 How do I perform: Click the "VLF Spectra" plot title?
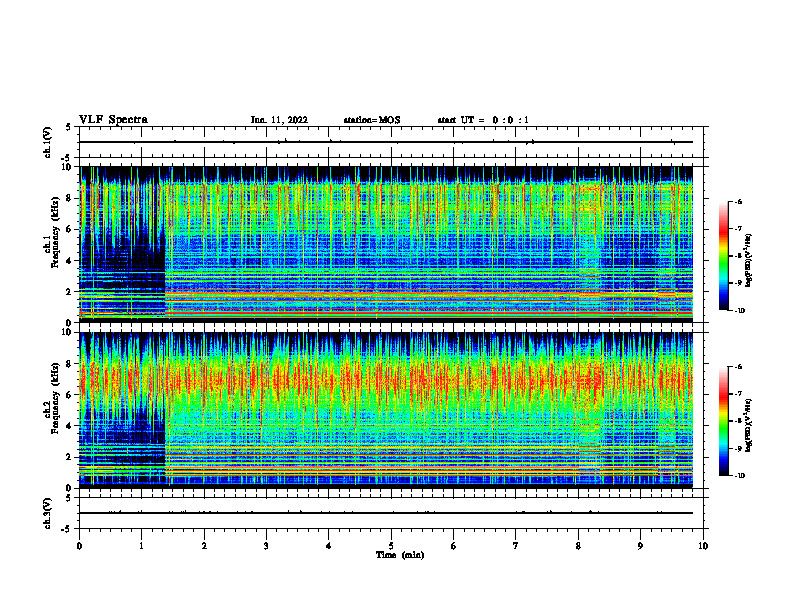click(x=113, y=120)
